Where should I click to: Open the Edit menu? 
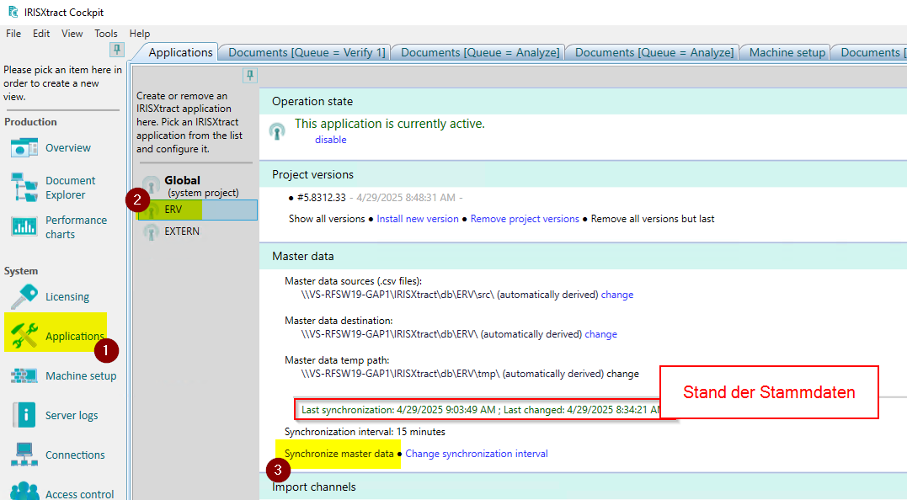(41, 34)
